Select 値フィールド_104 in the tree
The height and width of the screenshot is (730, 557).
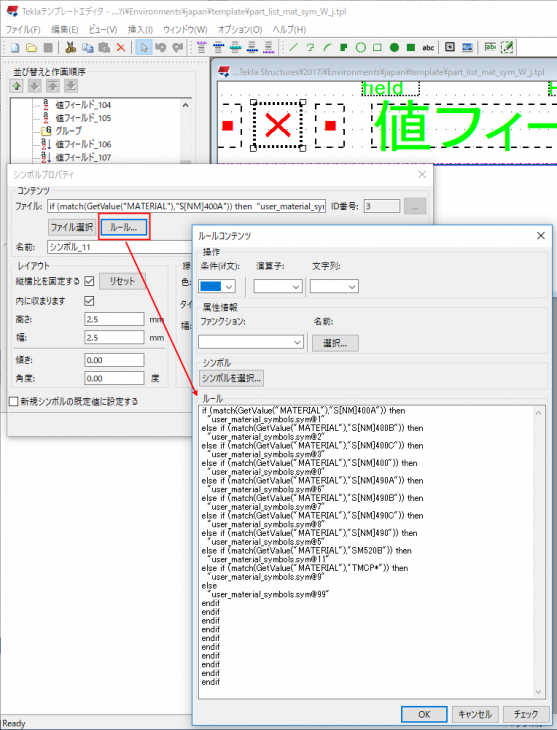[83, 105]
